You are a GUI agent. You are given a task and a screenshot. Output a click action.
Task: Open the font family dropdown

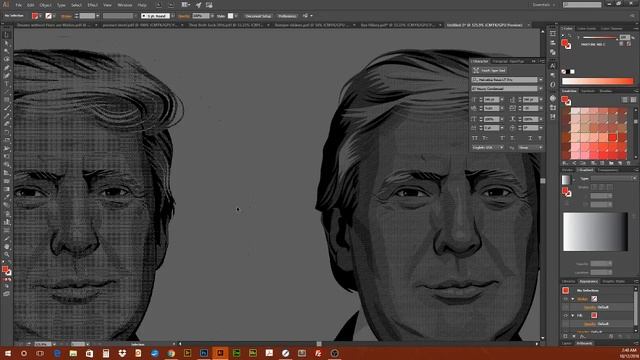[x=541, y=80]
